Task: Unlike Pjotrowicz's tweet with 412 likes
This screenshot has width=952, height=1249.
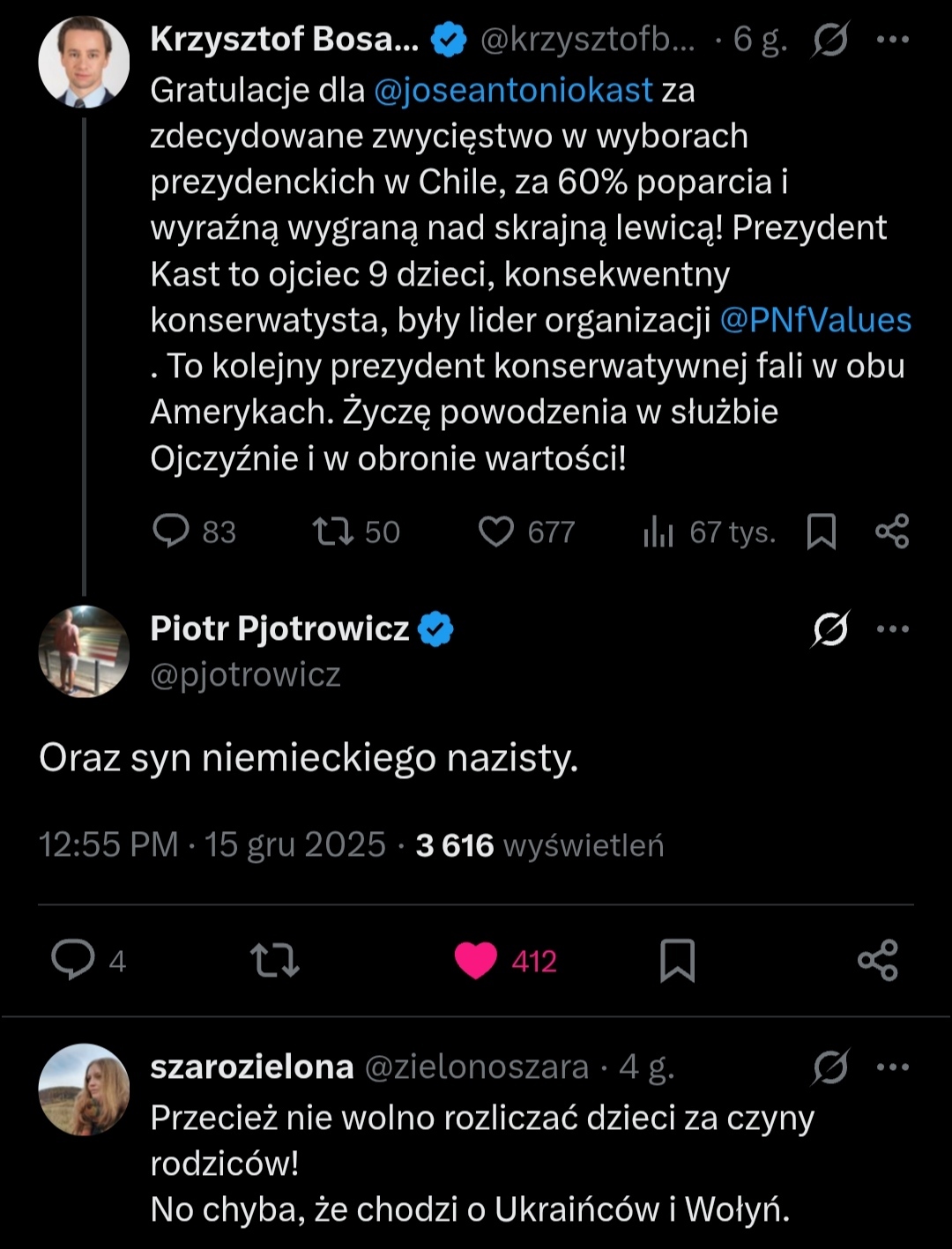Action: point(476,960)
